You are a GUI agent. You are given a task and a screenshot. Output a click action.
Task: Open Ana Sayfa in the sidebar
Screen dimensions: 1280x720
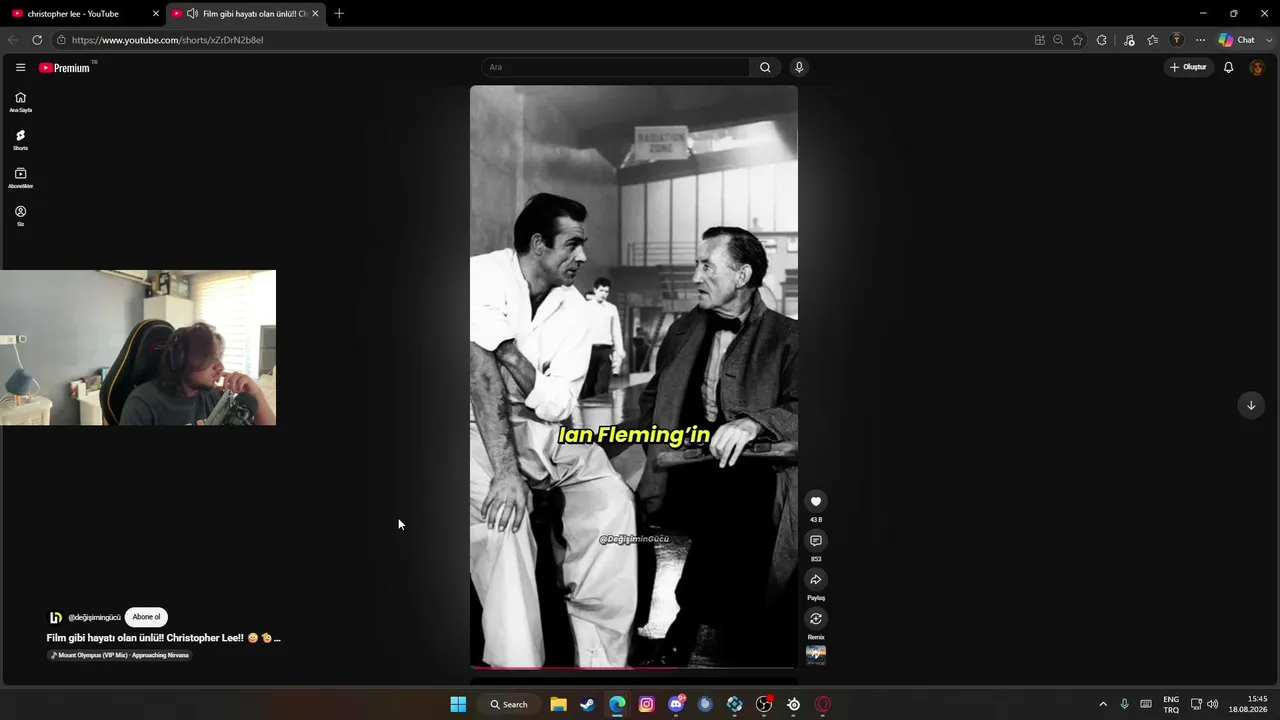coord(20,102)
